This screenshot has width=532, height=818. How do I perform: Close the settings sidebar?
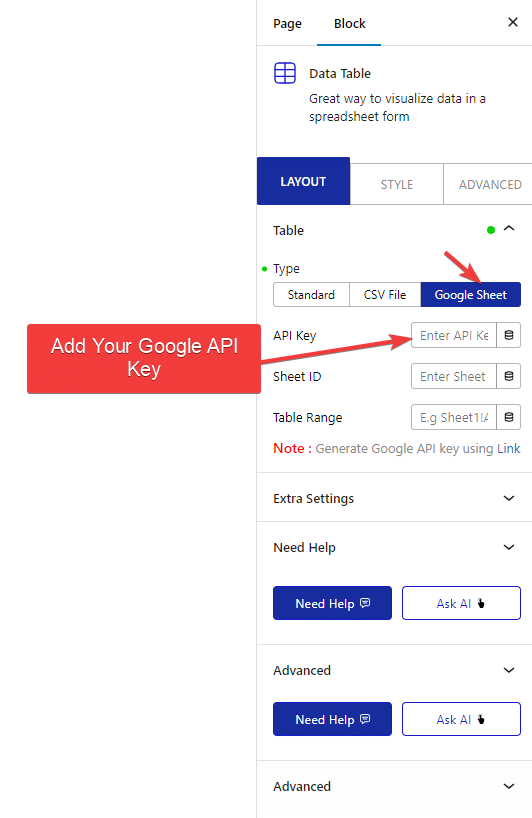(513, 22)
